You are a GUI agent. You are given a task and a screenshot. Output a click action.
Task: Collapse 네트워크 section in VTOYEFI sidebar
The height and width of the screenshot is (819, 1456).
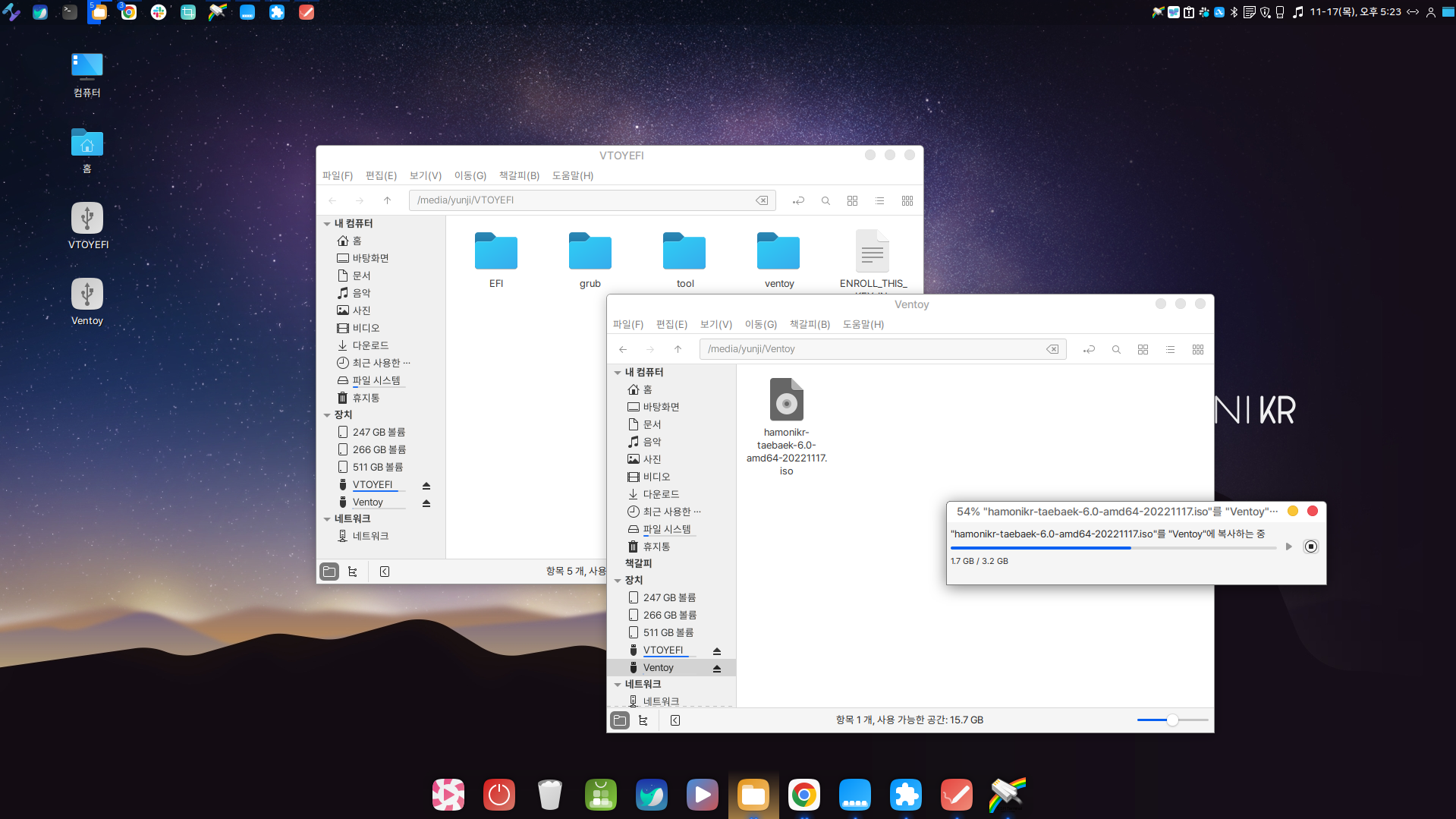click(x=327, y=519)
